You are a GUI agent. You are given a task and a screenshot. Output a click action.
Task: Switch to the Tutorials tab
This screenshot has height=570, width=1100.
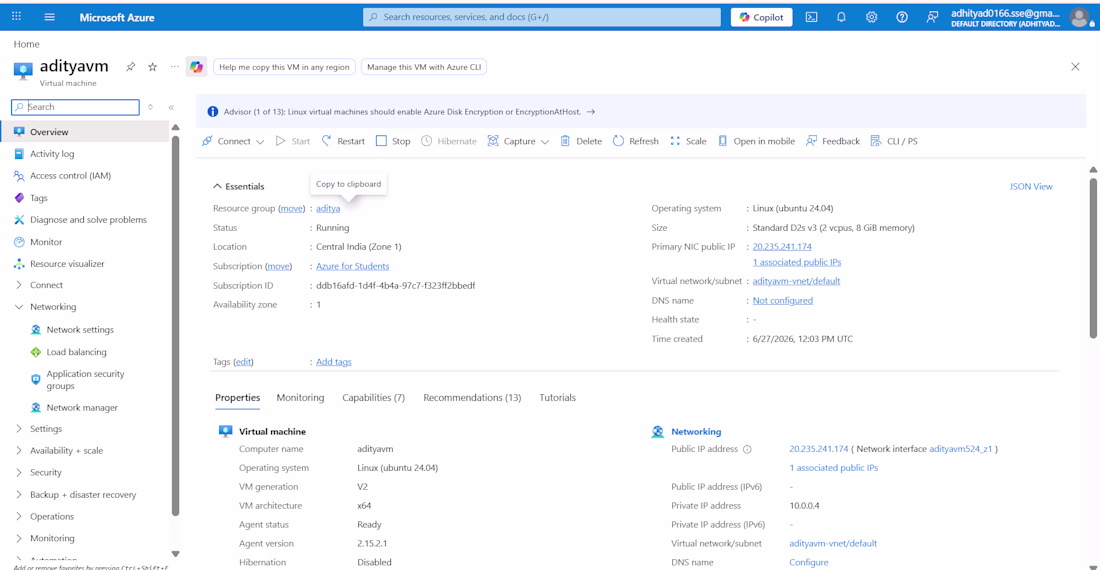click(557, 398)
